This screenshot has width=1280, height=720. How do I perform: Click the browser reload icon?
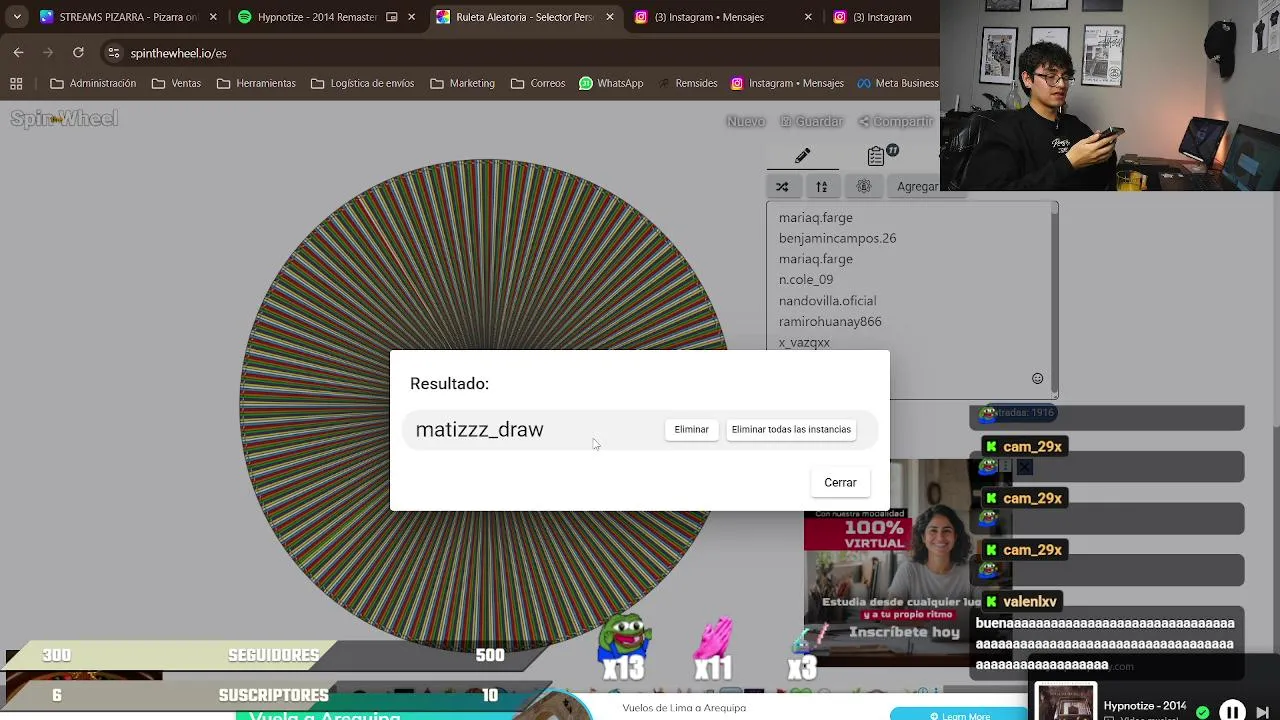(78, 53)
